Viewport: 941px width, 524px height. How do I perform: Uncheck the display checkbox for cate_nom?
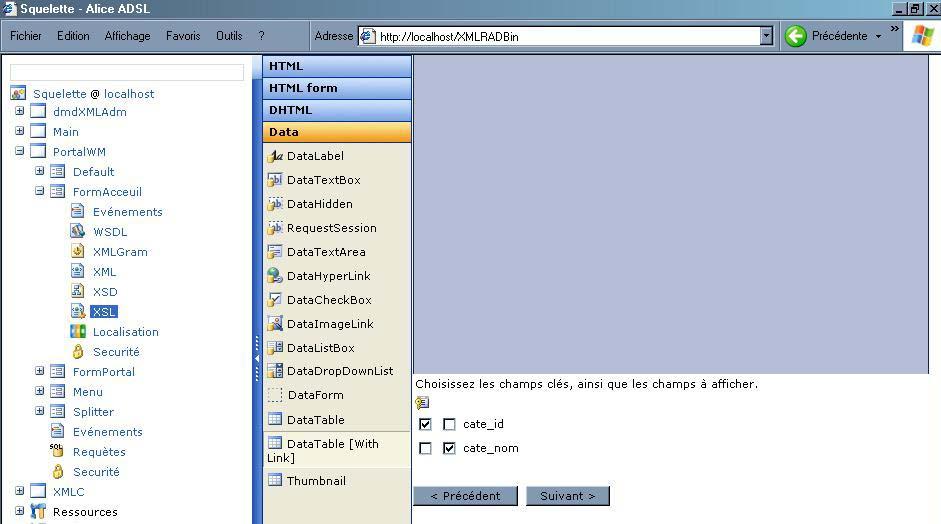449,448
